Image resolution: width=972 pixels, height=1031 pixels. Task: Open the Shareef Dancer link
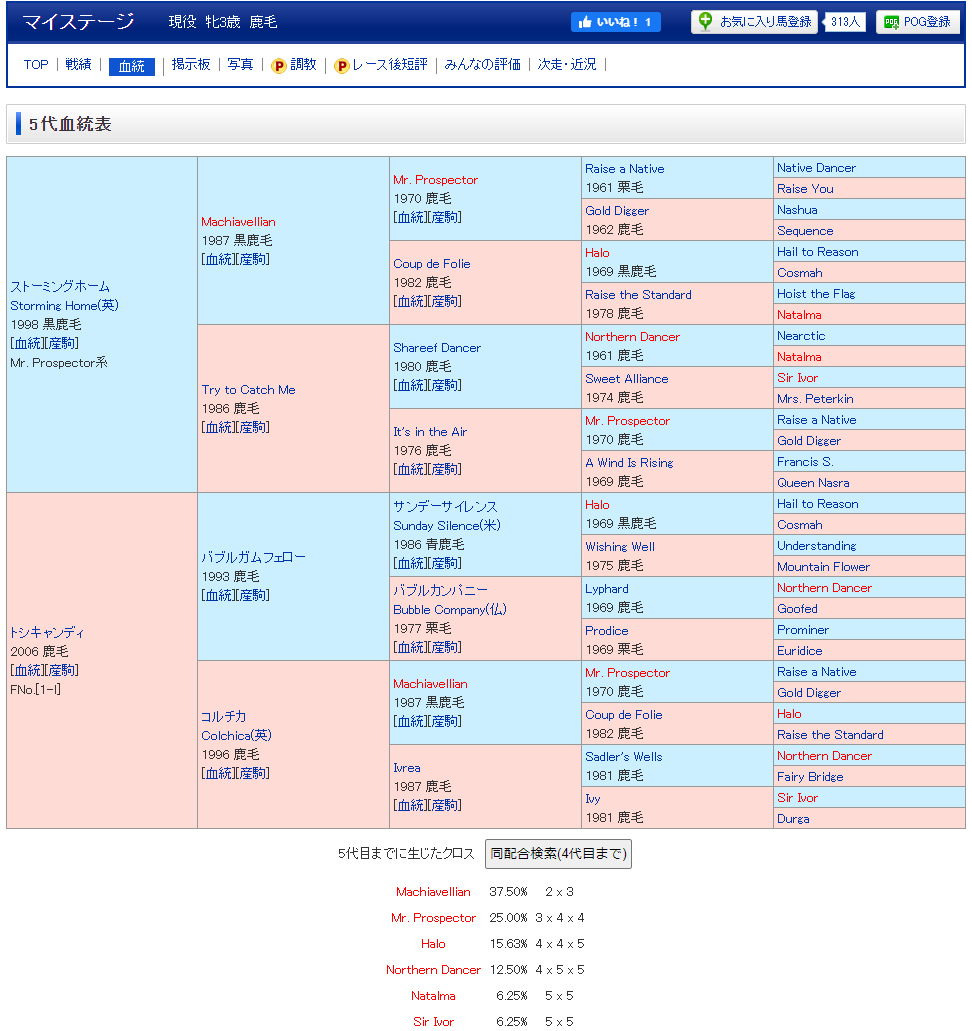click(x=437, y=348)
